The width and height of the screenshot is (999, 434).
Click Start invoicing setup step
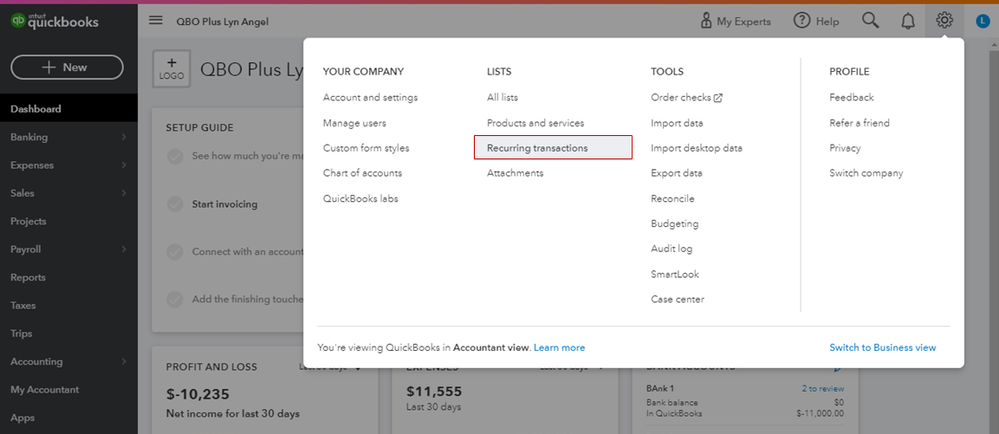coord(225,205)
